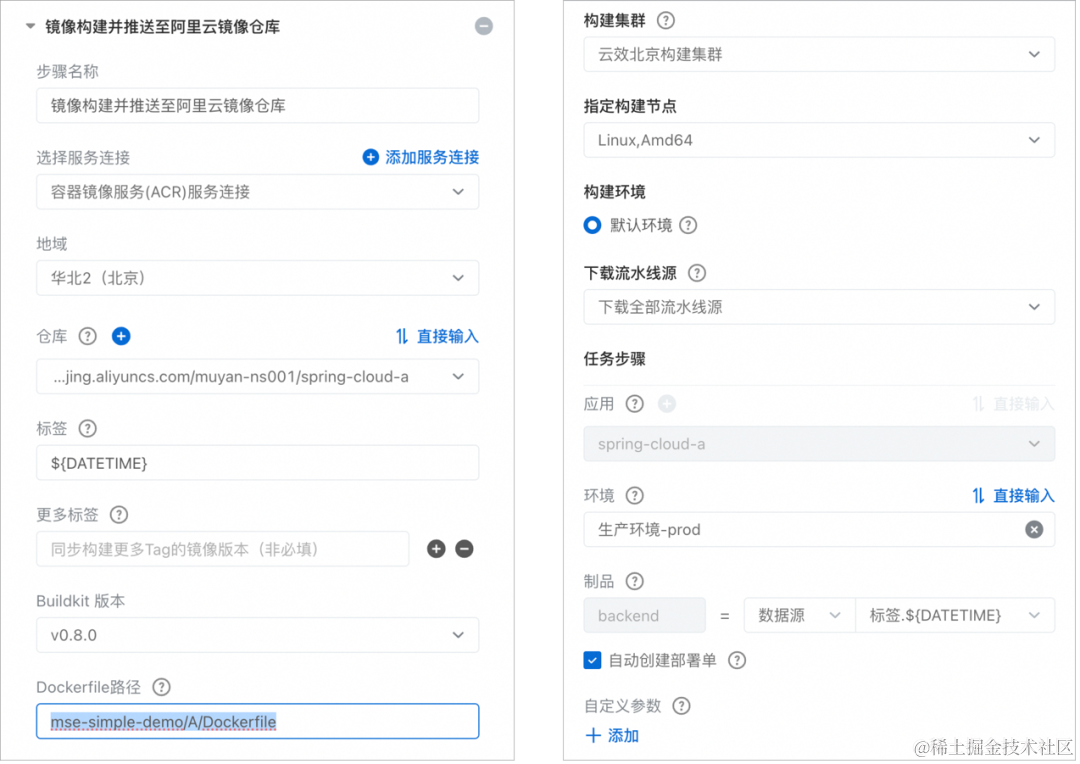Select the 默认环境 radio button

pyautogui.click(x=592, y=225)
